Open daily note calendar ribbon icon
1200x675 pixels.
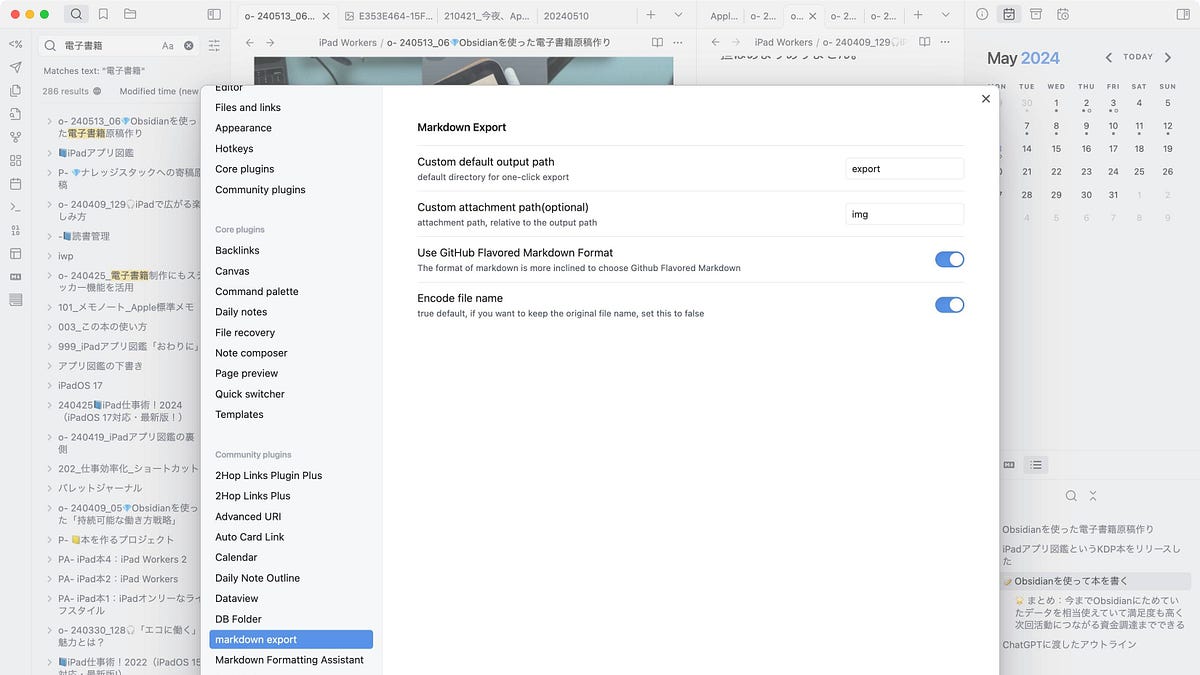tap(15, 184)
